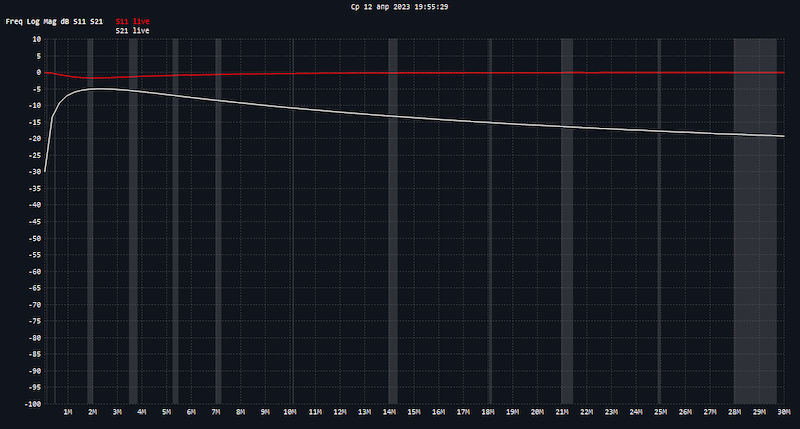Click the widest shaded band near 28M–29M

point(755,220)
